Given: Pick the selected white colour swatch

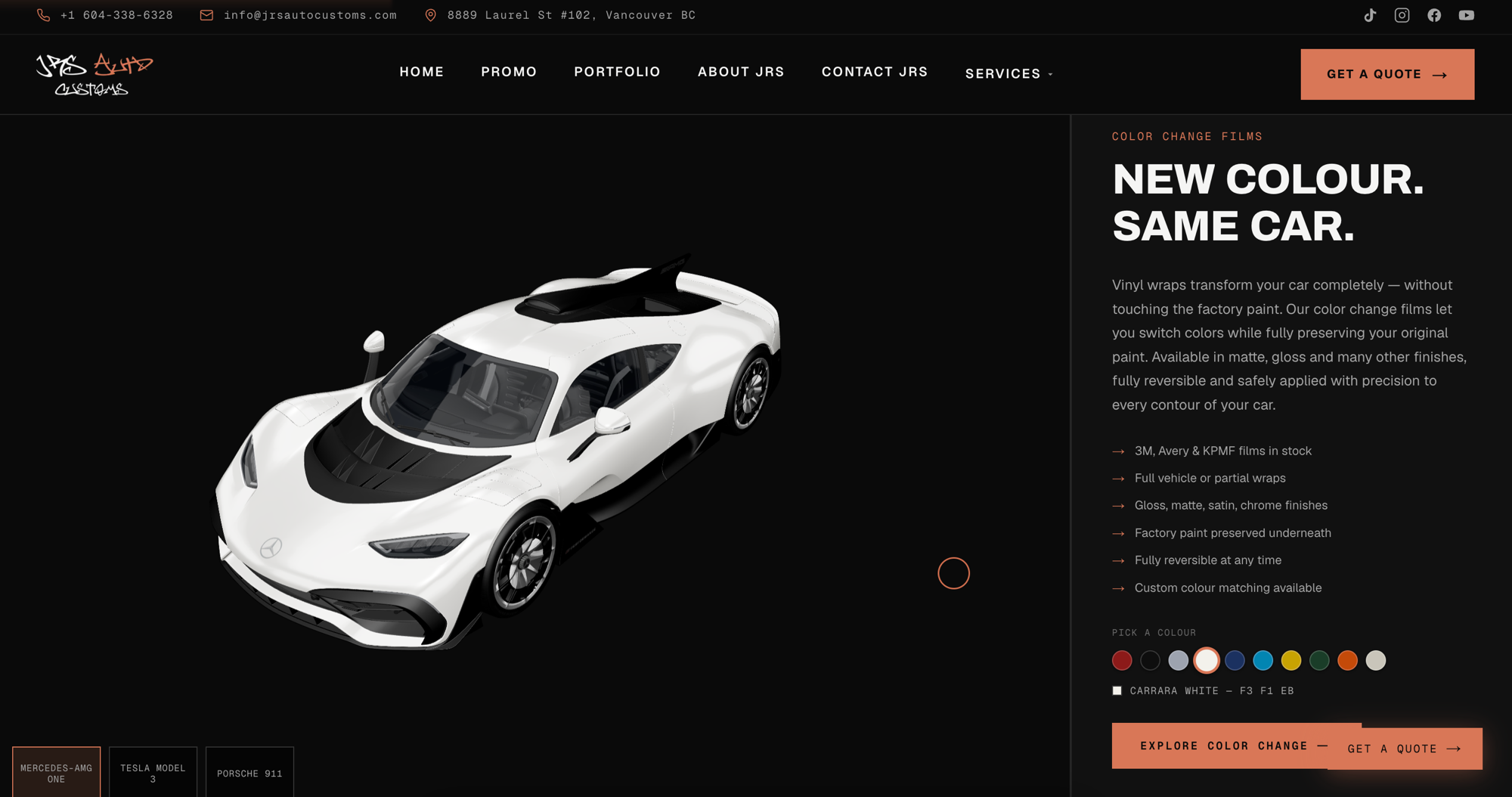Looking at the screenshot, I should [1207, 660].
